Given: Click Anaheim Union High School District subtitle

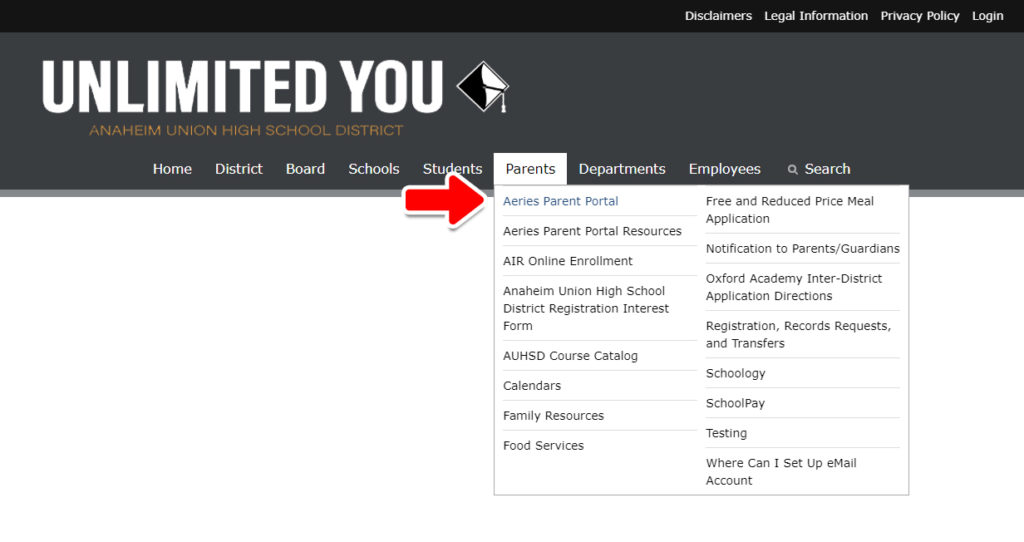Looking at the screenshot, I should [x=246, y=130].
